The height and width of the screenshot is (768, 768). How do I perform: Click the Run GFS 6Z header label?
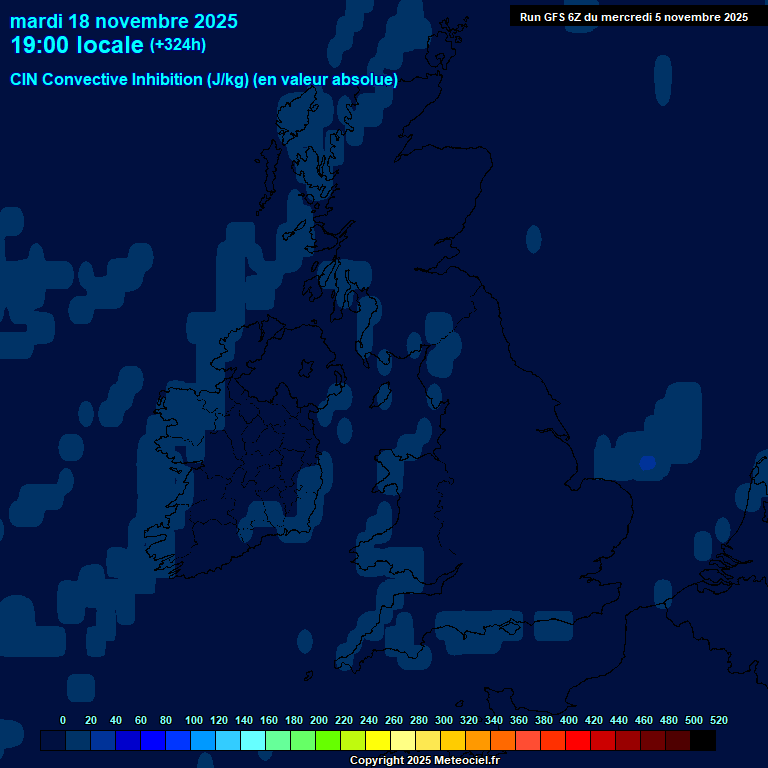click(633, 17)
